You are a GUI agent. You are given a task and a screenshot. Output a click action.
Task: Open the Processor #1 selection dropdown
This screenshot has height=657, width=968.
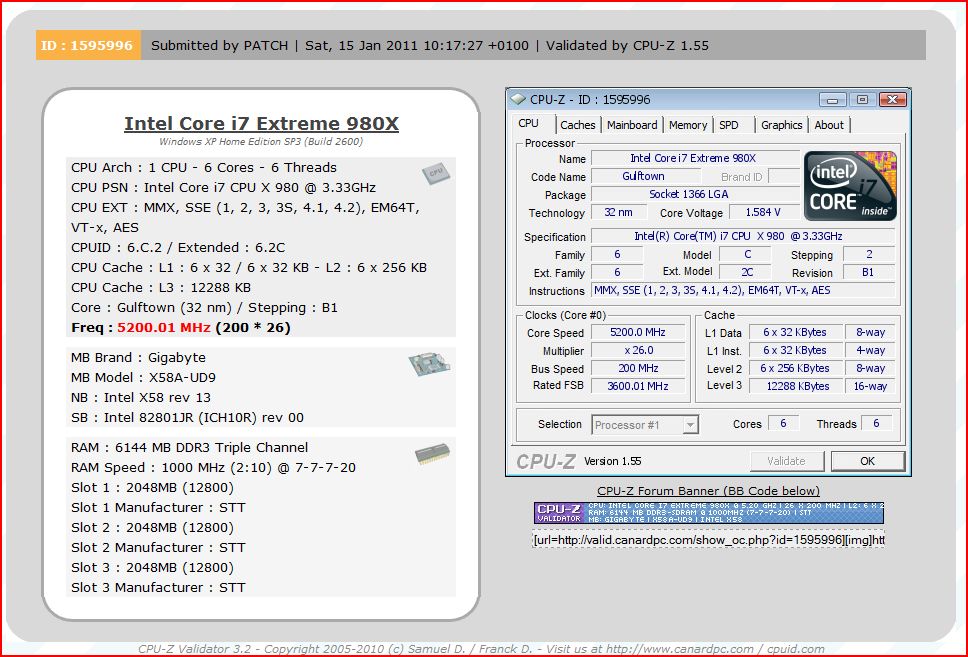point(690,425)
